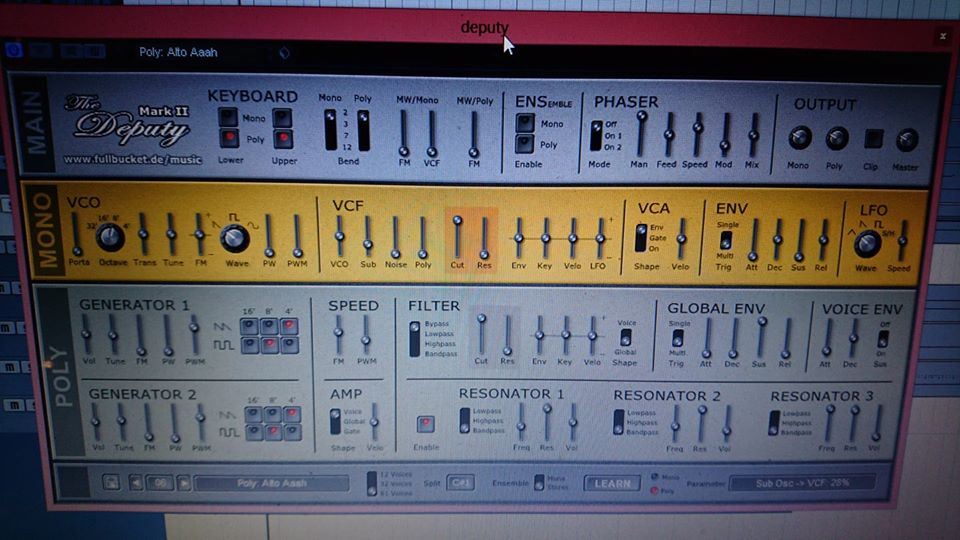Open the Poly: Alto Aaah preset list at top
This screenshot has width=960, height=540.
pyautogui.click(x=178, y=53)
